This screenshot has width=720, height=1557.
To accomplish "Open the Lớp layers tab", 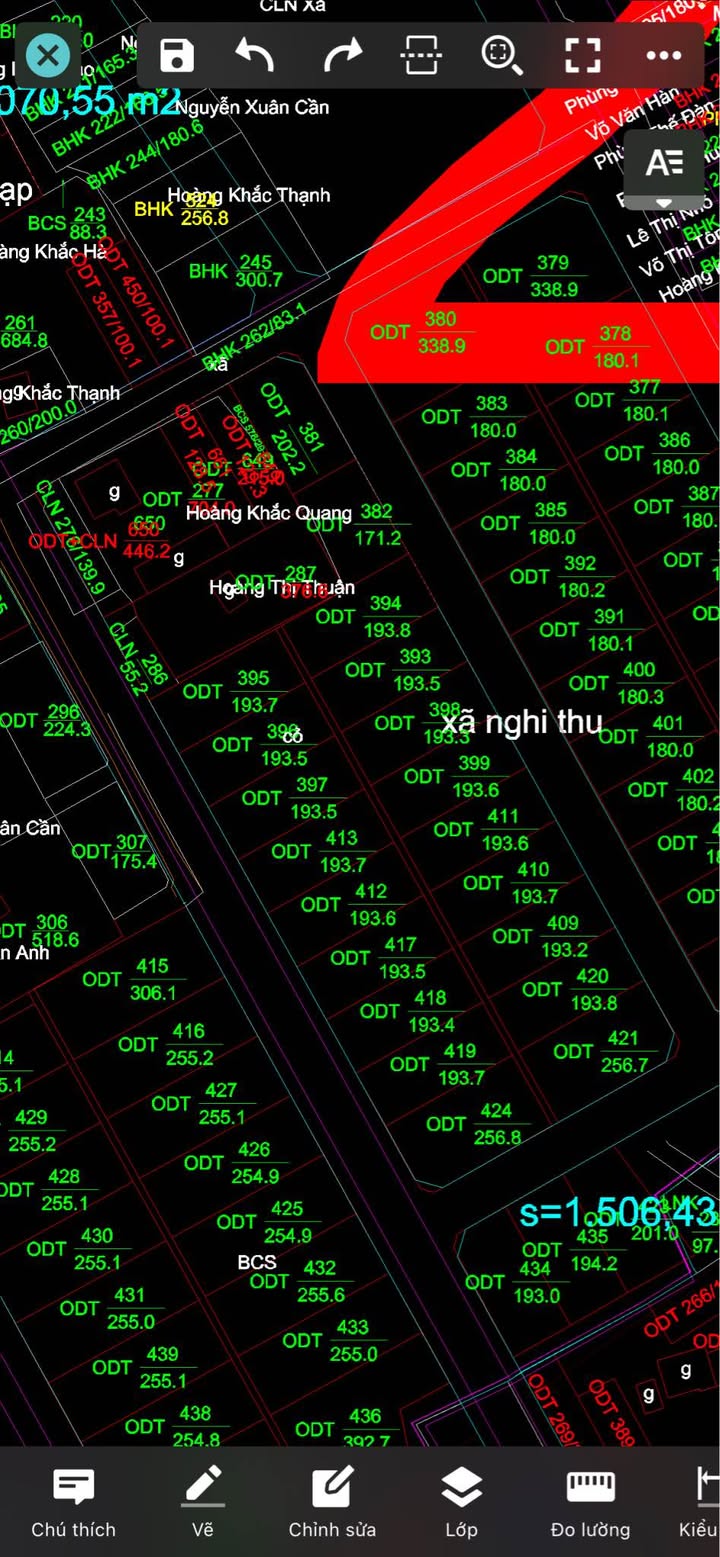I will click(x=461, y=1501).
